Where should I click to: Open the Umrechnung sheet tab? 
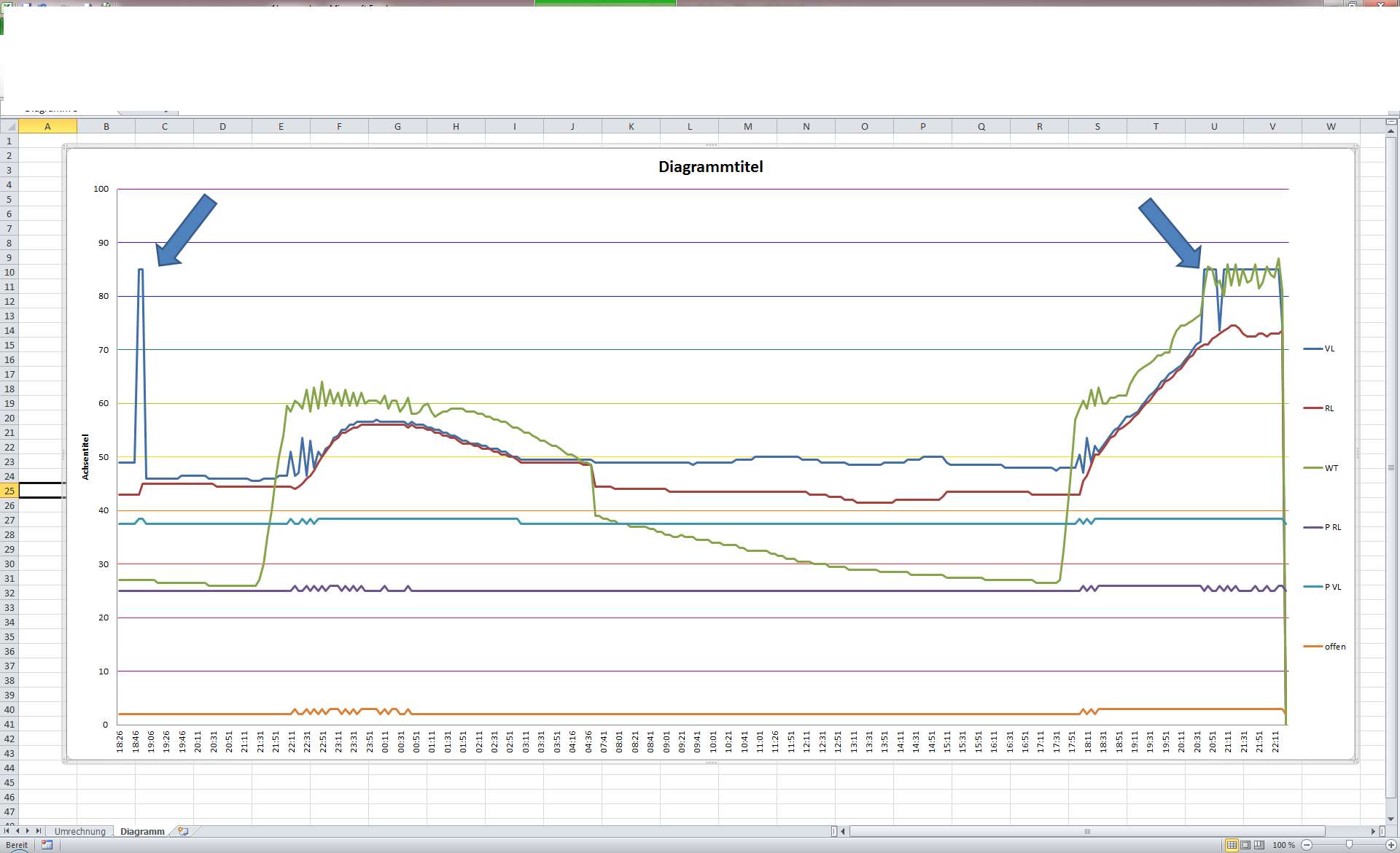tap(79, 831)
